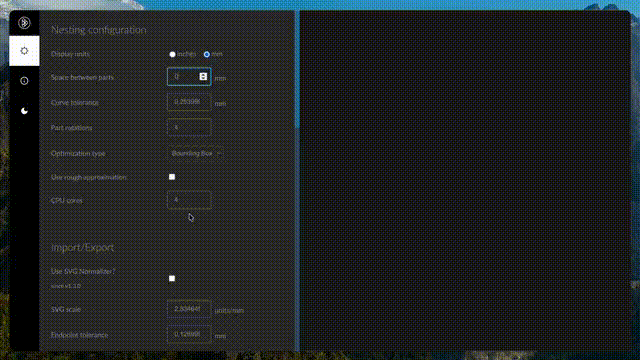Click the Endpoint tolerance input field

189,334
